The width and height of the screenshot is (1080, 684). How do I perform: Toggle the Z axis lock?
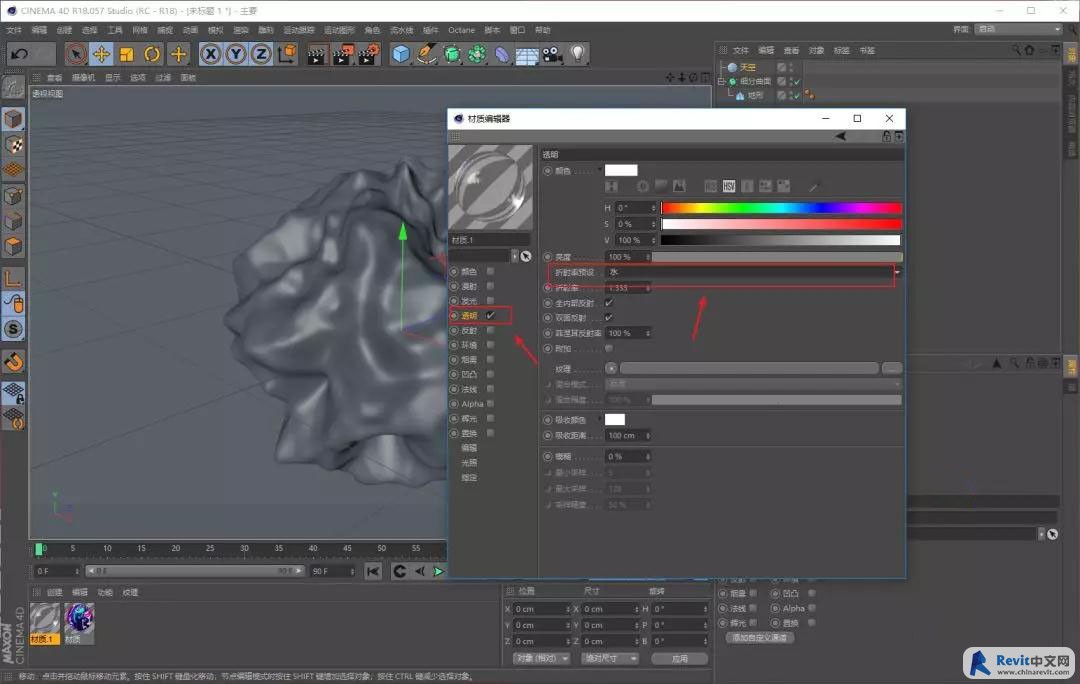(261, 54)
